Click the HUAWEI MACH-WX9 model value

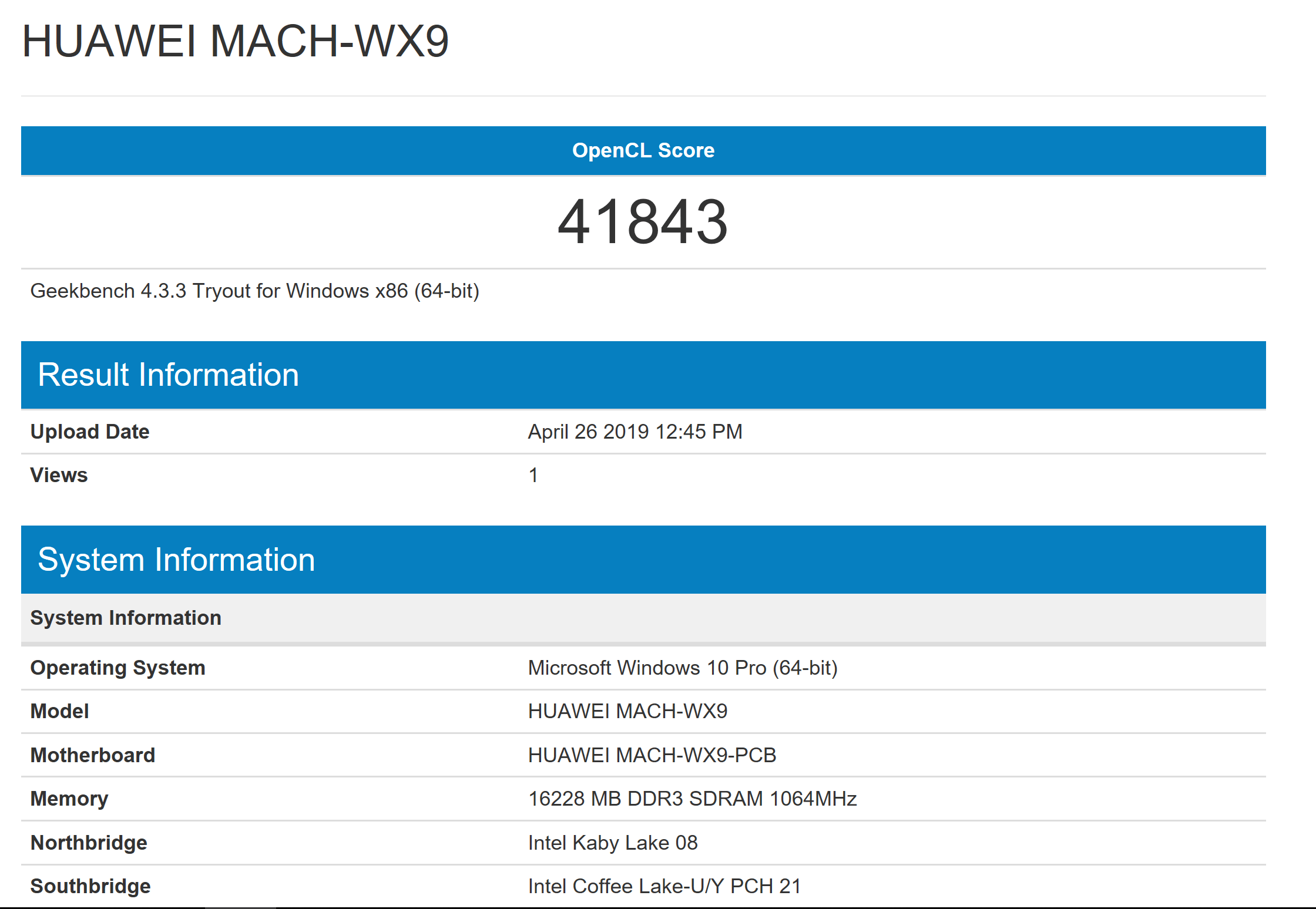click(627, 711)
